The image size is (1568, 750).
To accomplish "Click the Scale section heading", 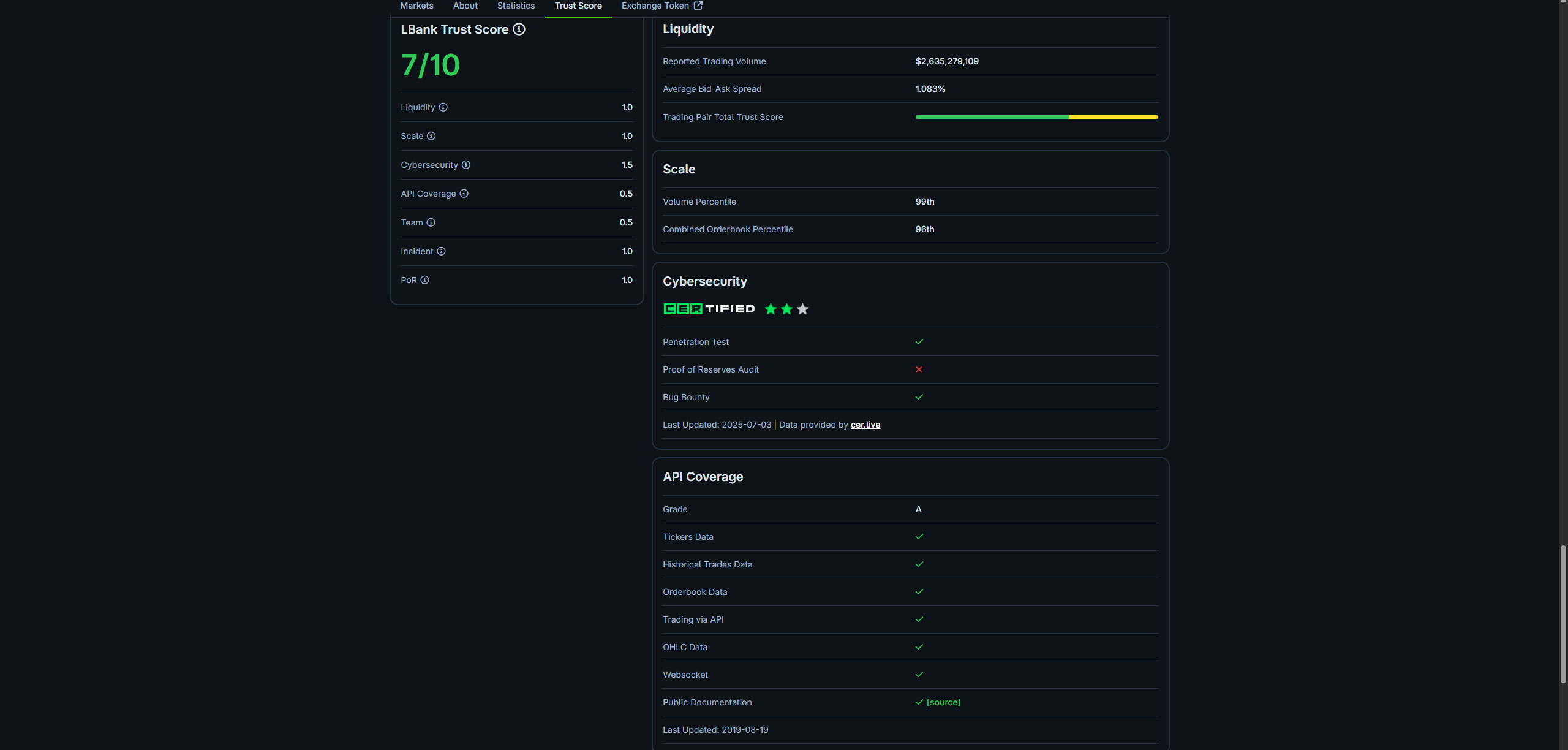I will pos(679,169).
